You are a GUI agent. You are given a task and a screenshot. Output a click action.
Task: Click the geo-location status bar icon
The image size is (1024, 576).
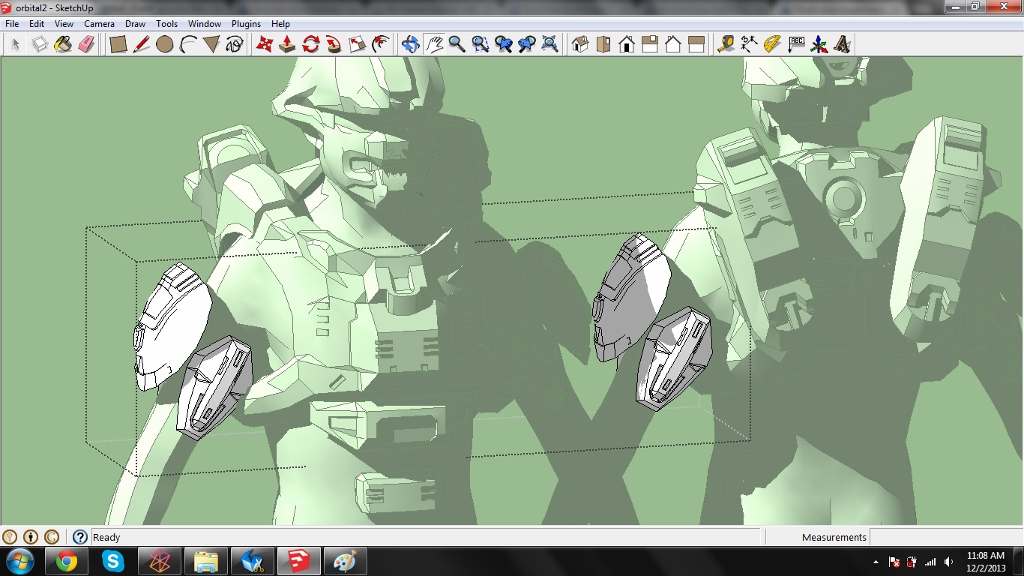pos(10,537)
